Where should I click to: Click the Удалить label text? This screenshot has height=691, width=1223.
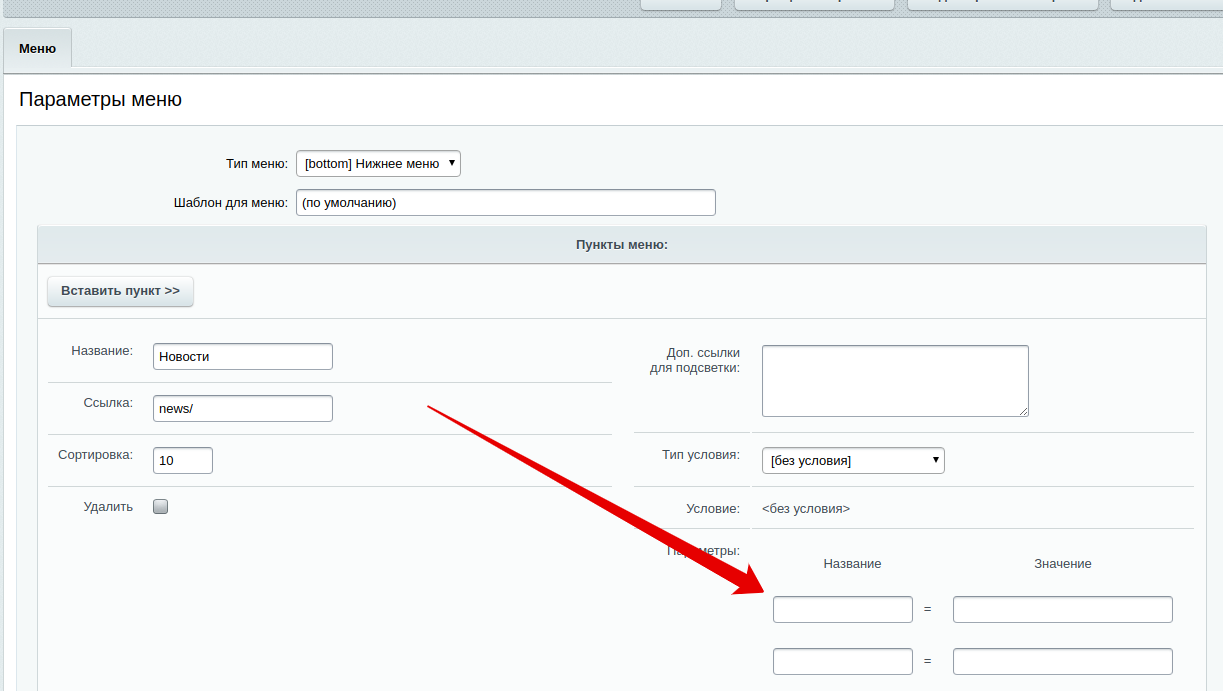point(108,507)
